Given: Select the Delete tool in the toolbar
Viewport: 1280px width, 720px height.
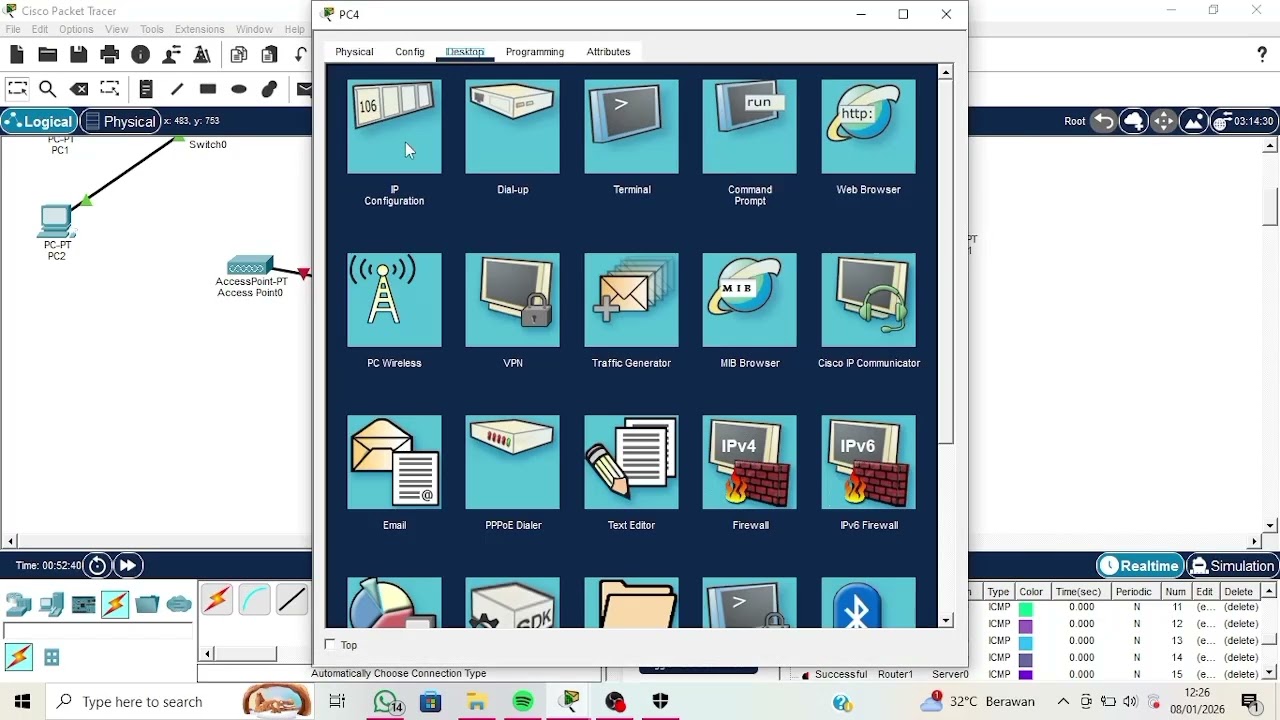Looking at the screenshot, I should click(79, 89).
